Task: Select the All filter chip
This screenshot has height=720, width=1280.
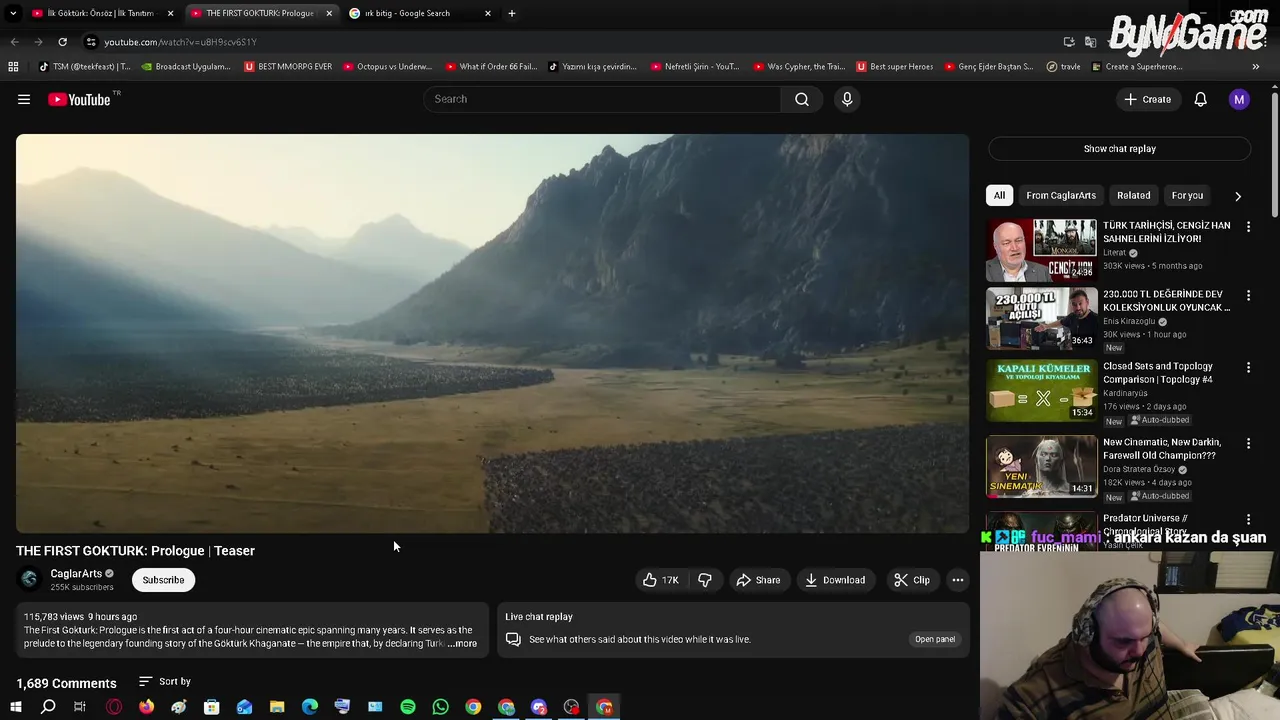Action: [999, 195]
